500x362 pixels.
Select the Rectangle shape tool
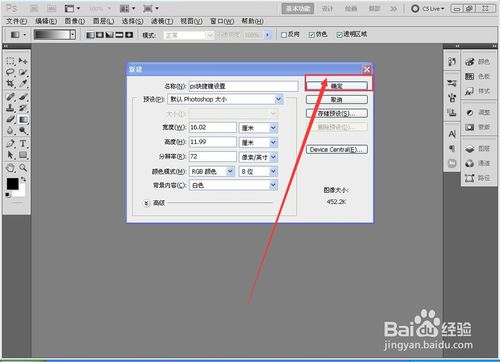tap(23, 155)
